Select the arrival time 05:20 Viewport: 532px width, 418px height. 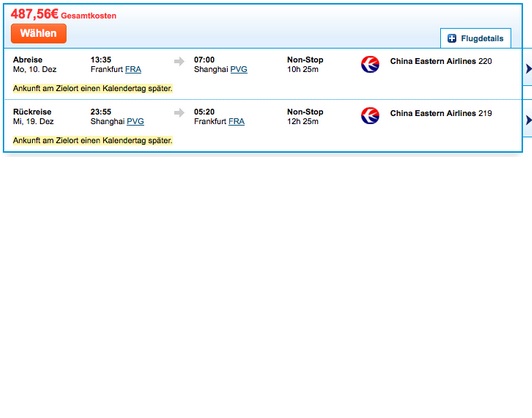[204, 112]
